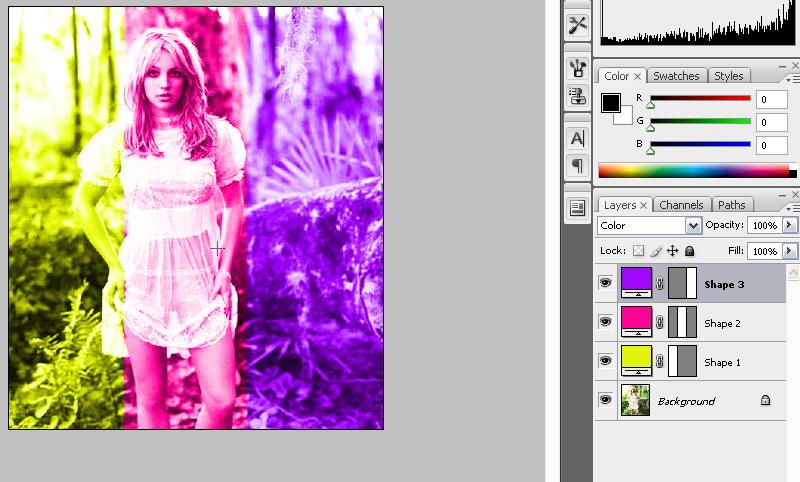Screen dimensions: 800x482
Task: Open the Paragraph panel icon
Action: [577, 165]
